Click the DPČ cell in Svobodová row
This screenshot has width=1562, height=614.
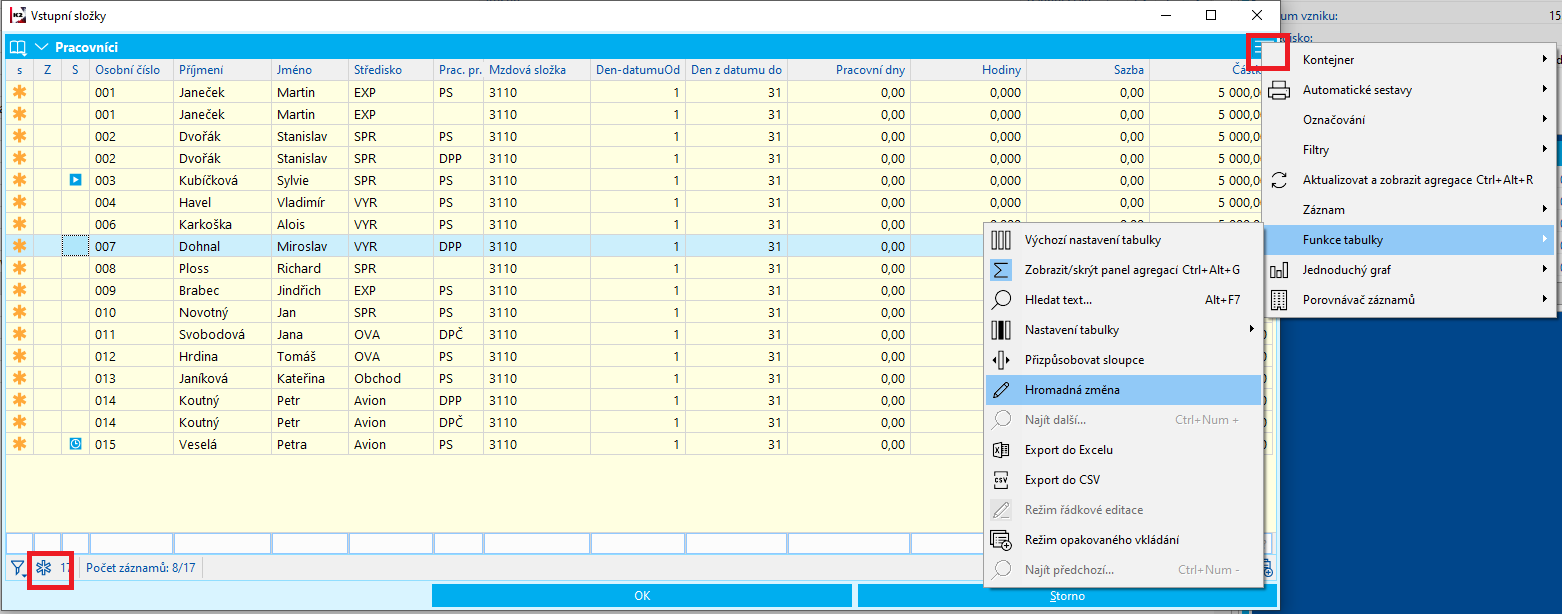[458, 334]
